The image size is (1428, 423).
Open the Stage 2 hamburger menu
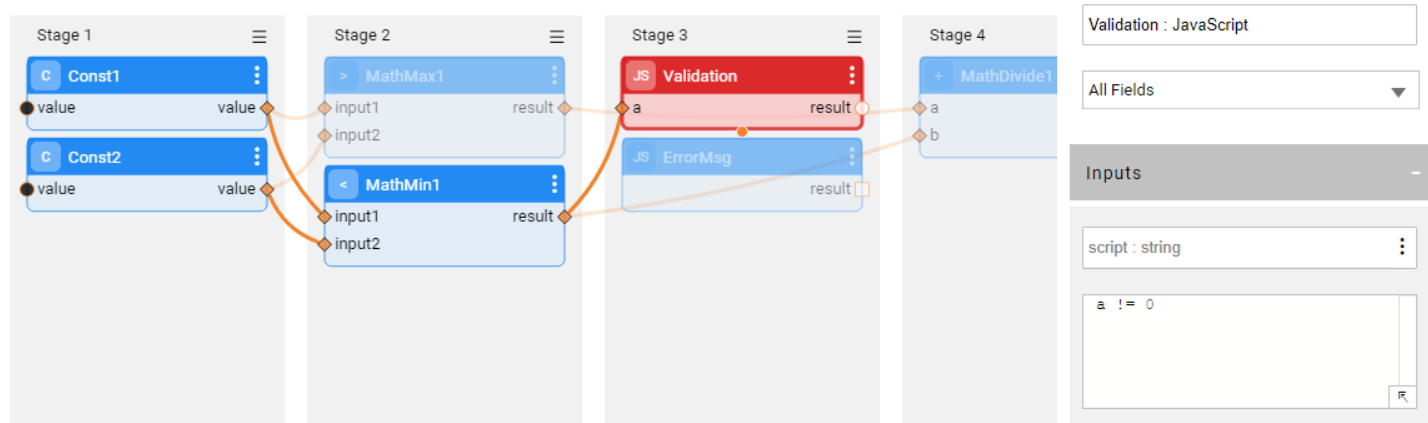tap(557, 37)
